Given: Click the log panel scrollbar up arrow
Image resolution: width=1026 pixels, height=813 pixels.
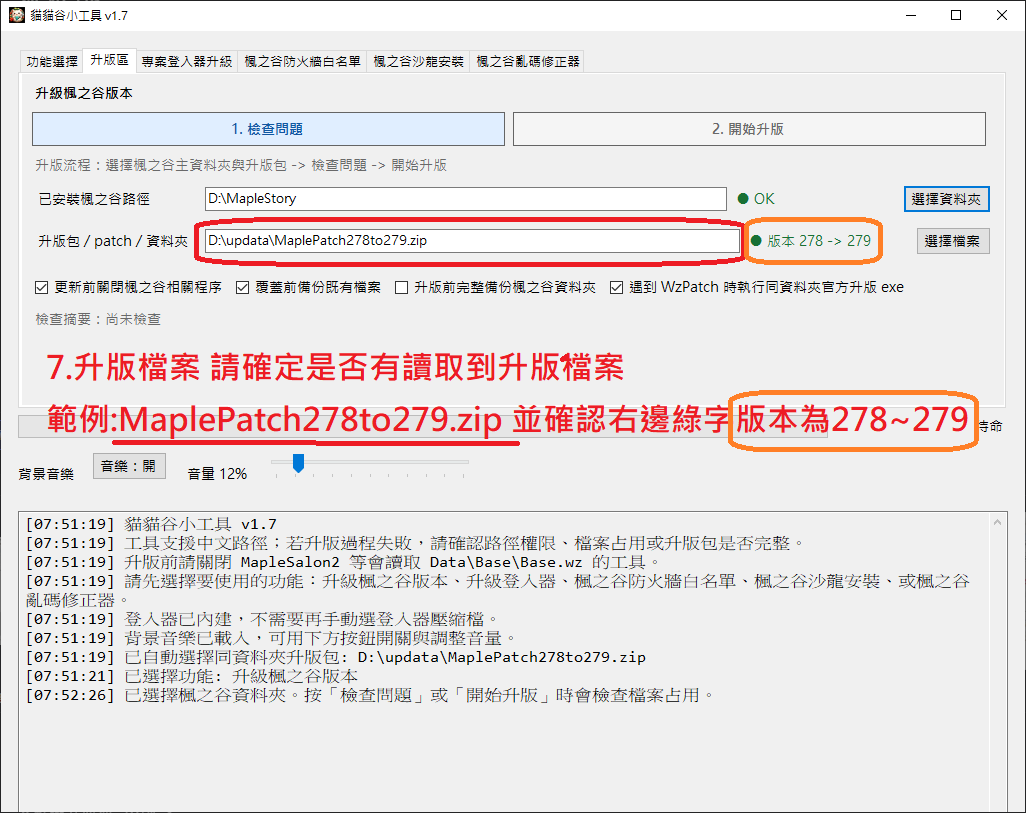Looking at the screenshot, I should 997,522.
